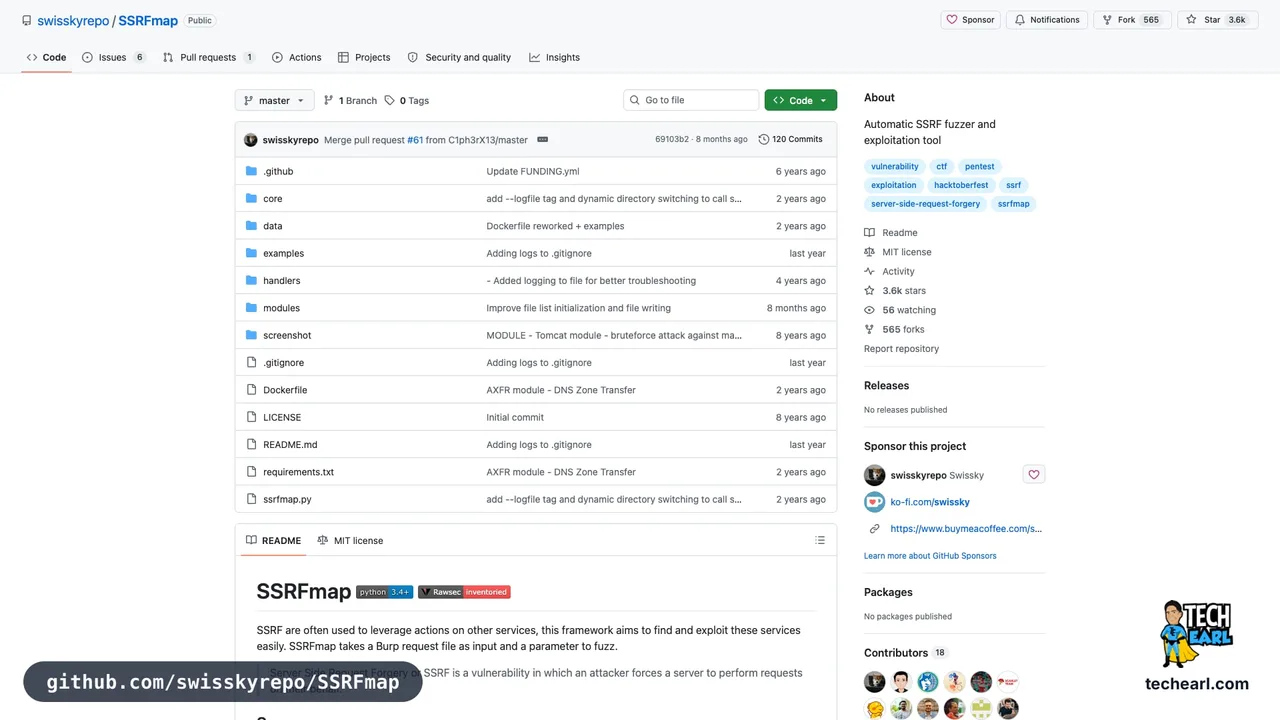Open Activity link in sidebar
The width and height of the screenshot is (1280, 720).
(x=890, y=271)
